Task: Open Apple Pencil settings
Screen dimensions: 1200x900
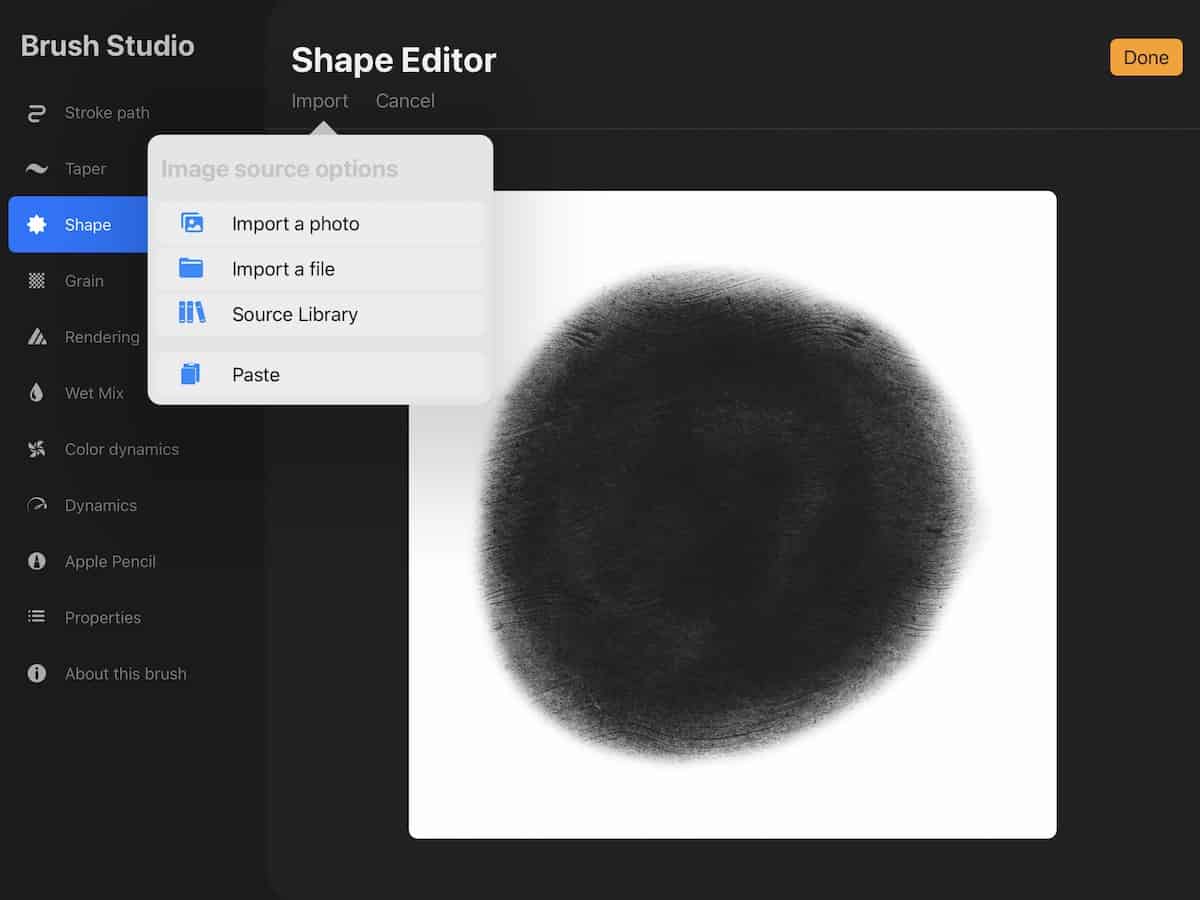Action: (110, 561)
